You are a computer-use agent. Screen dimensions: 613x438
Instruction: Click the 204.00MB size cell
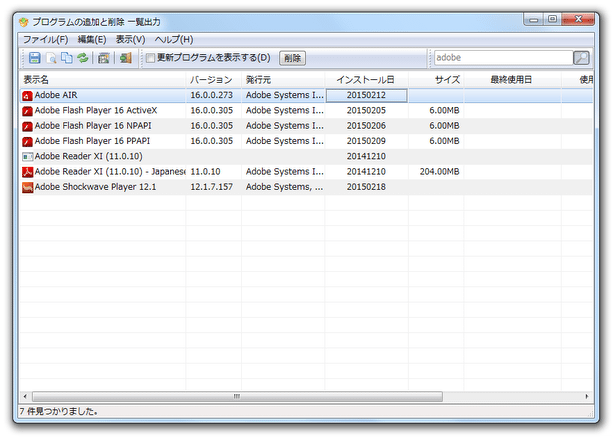point(439,172)
